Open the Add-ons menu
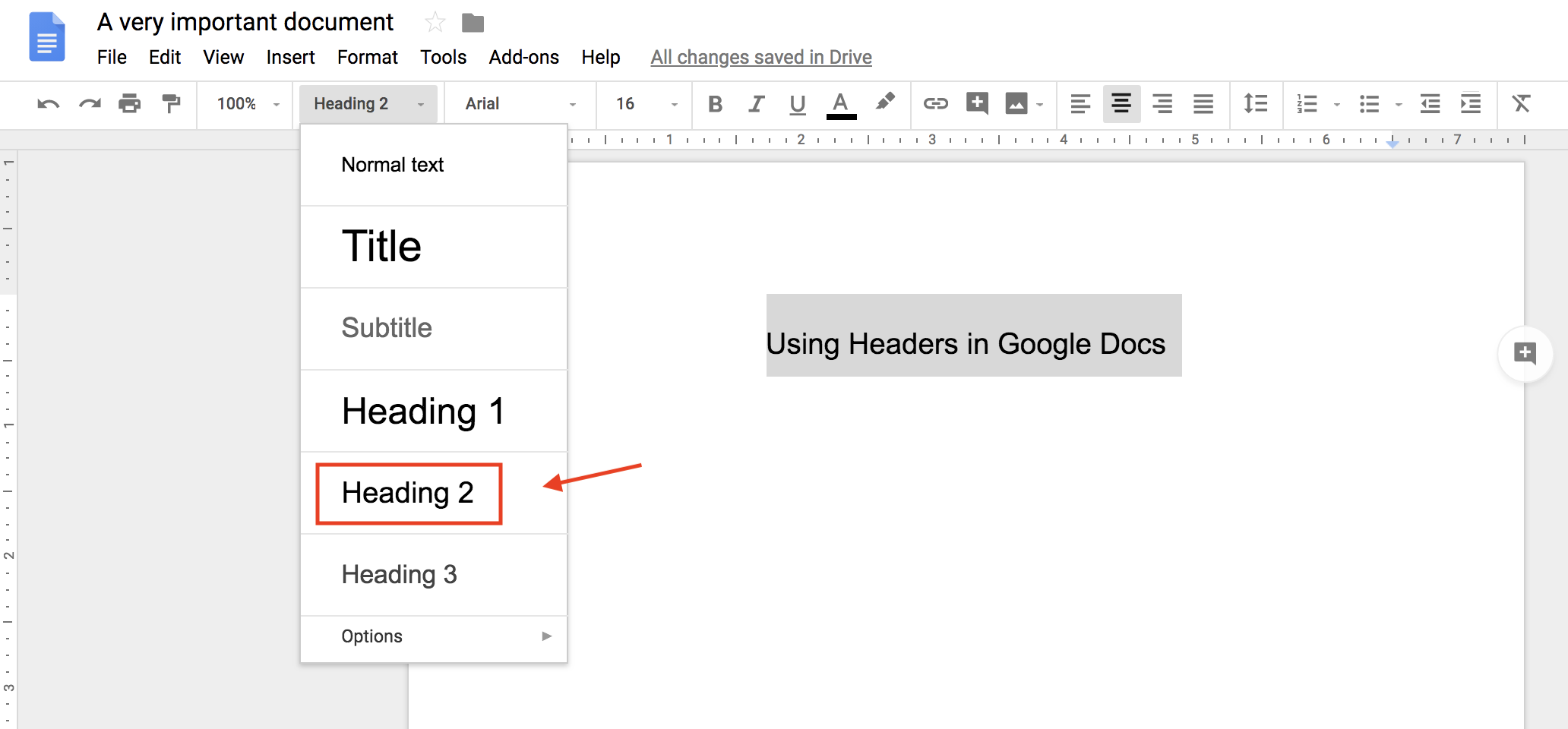The width and height of the screenshot is (1568, 729). tap(524, 57)
